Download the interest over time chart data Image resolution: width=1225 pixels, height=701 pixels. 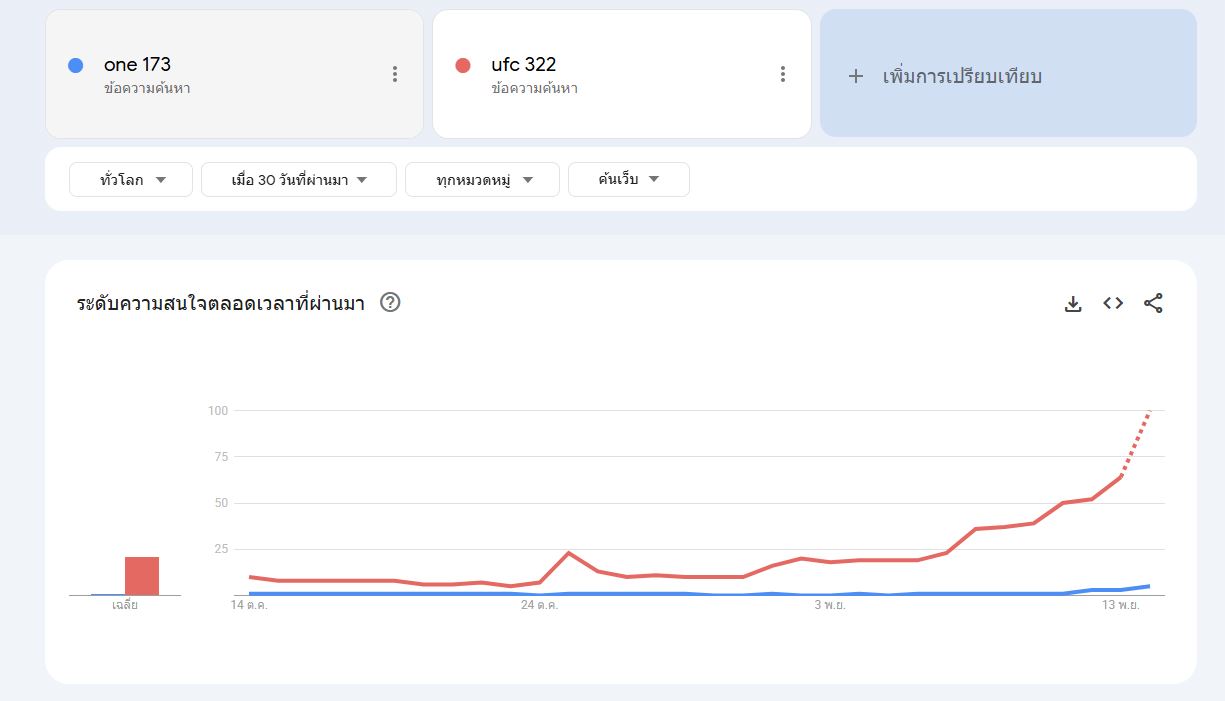tap(1073, 304)
